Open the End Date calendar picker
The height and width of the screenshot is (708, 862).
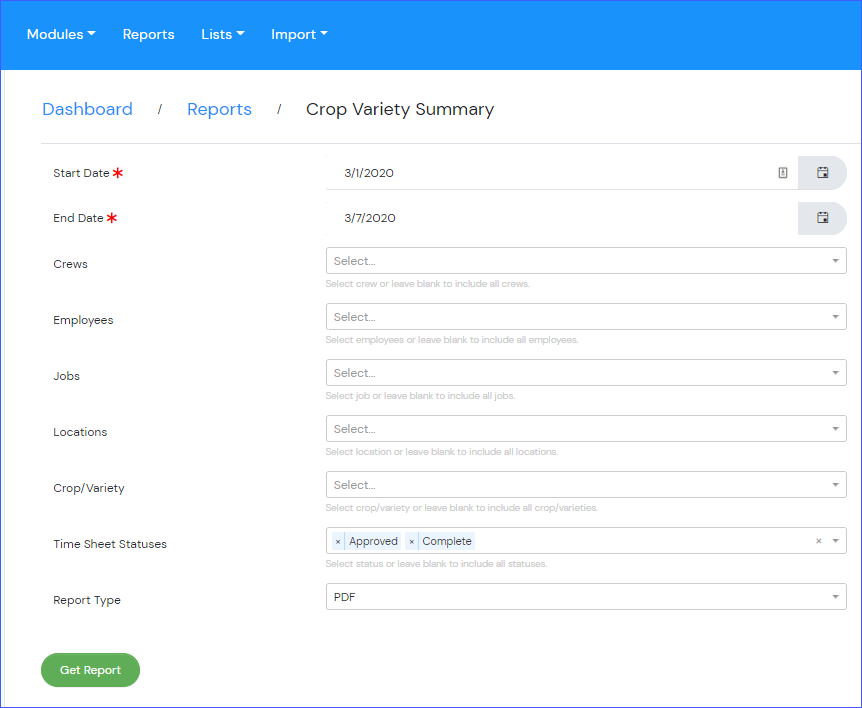[x=822, y=218]
